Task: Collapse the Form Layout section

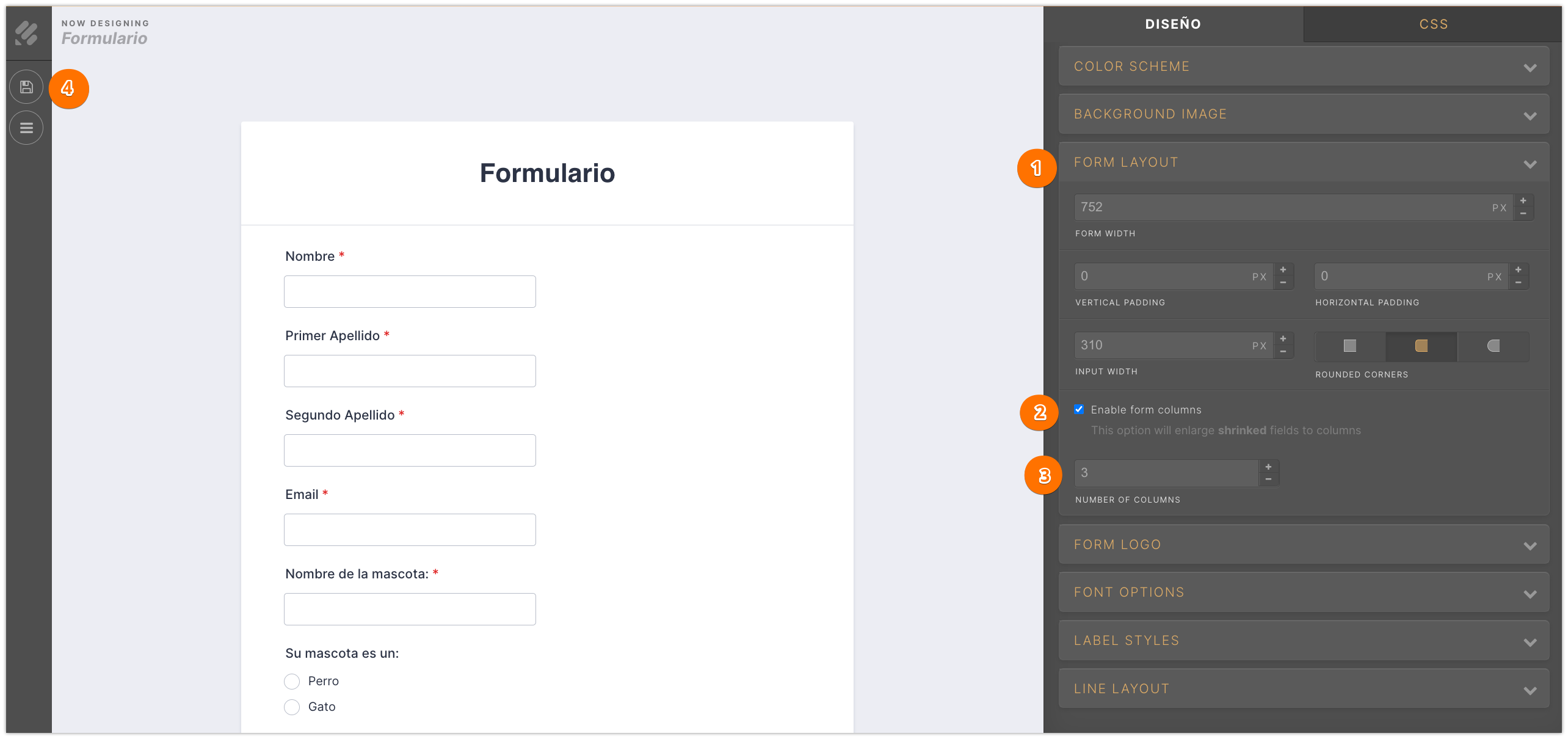Action: click(1304, 162)
